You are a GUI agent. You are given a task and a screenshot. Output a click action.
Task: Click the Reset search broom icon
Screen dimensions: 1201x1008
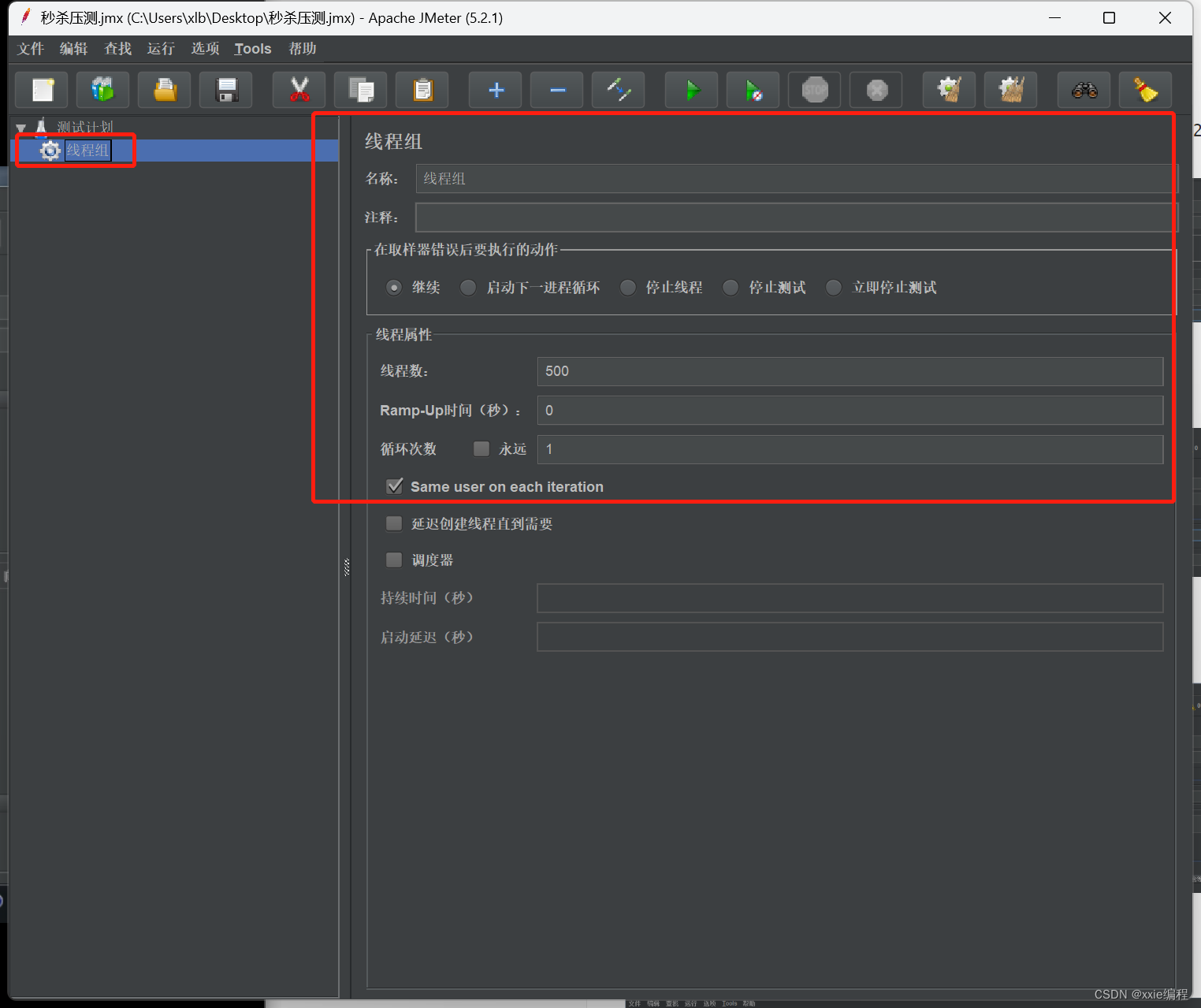pos(1146,90)
